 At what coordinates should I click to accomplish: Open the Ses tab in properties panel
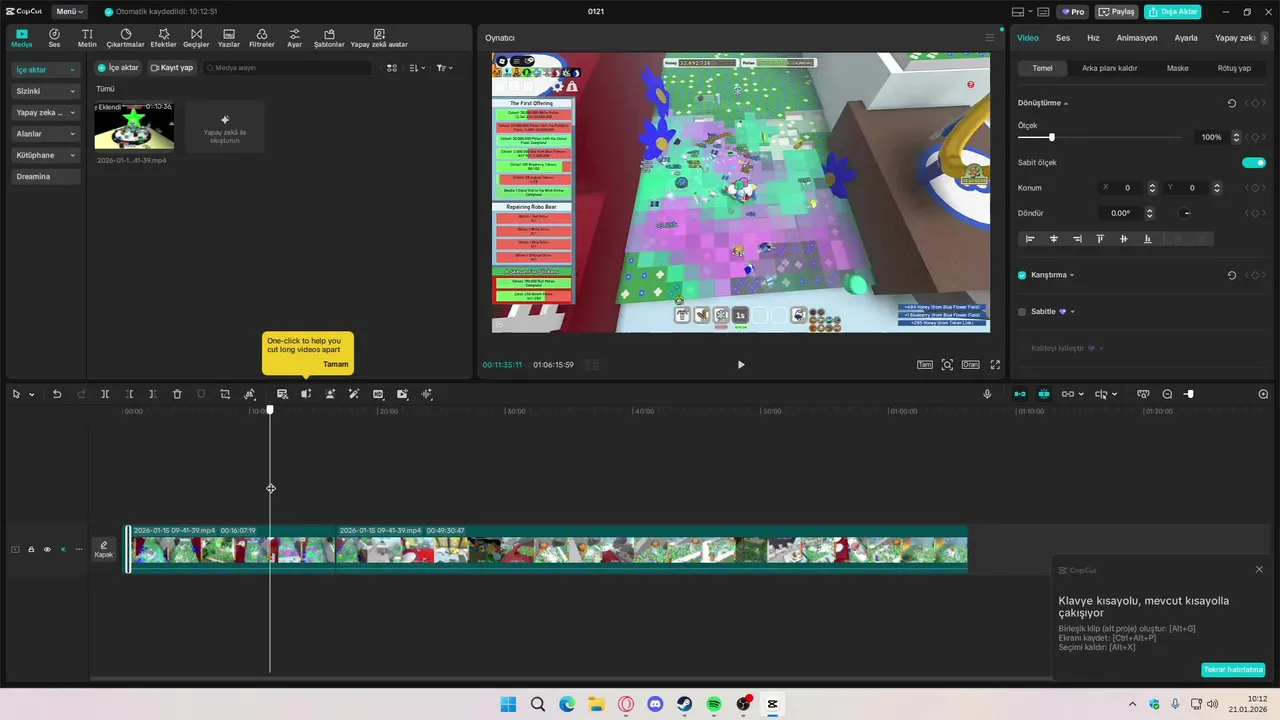[1063, 38]
